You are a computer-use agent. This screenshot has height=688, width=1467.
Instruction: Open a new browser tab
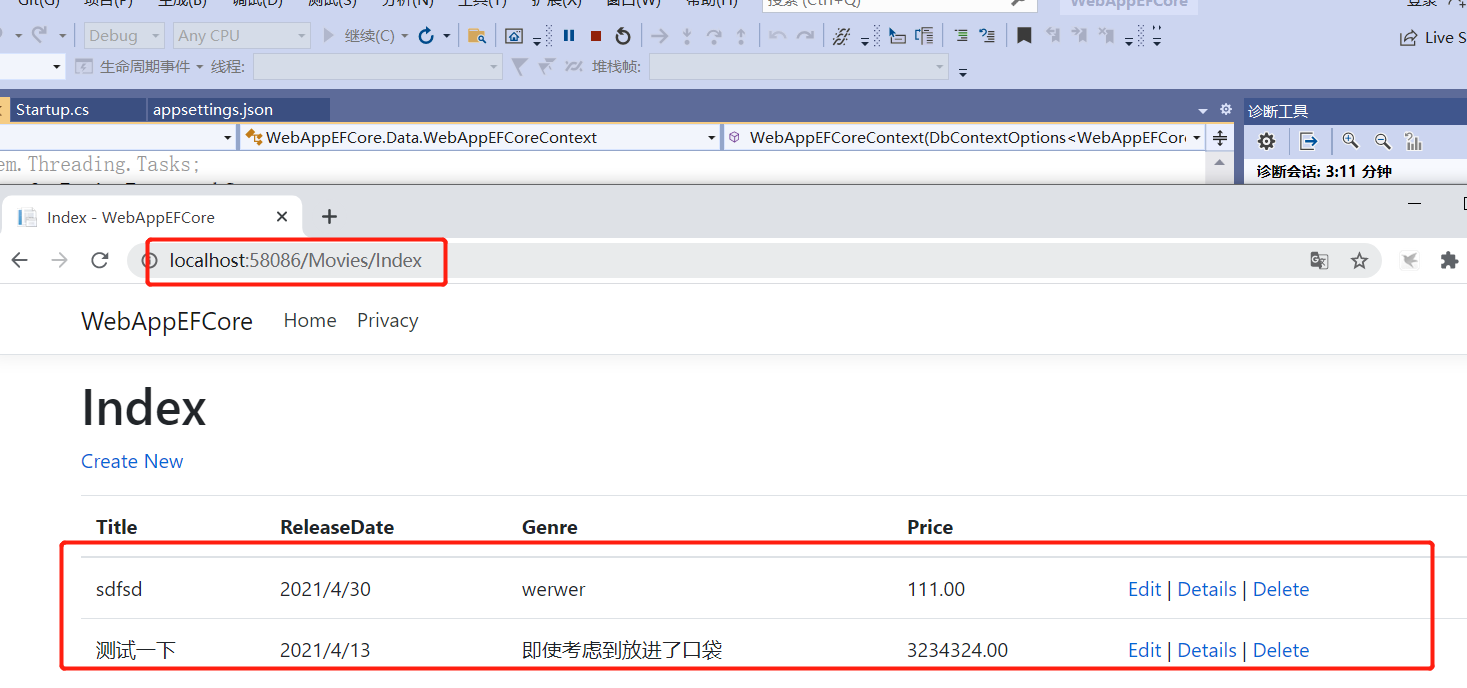[329, 217]
